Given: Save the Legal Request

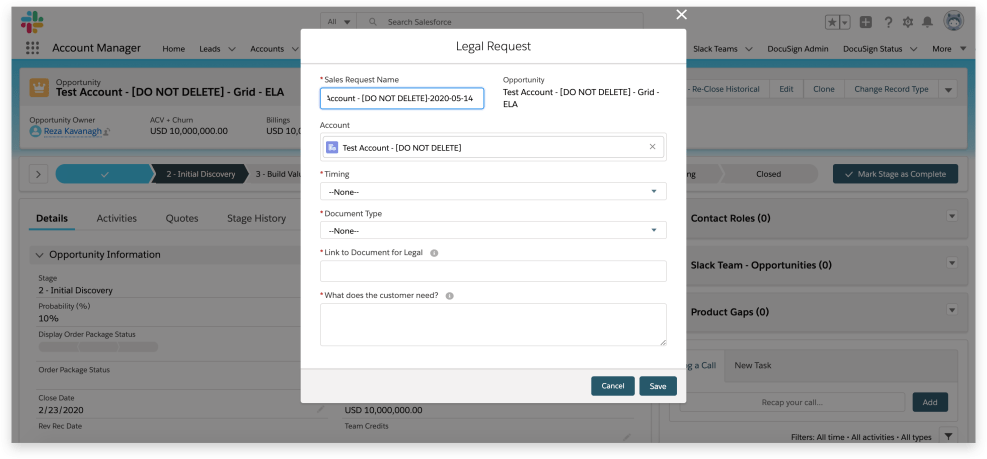Looking at the screenshot, I should click(x=658, y=386).
